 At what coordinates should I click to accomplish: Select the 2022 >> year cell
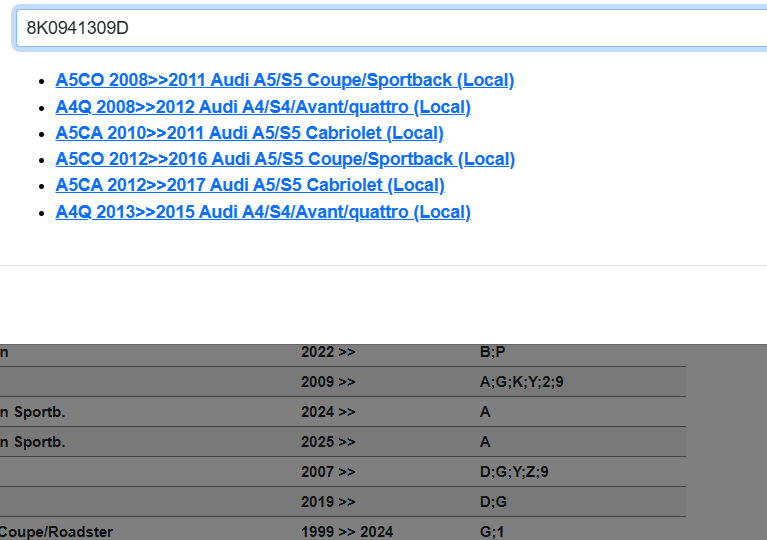click(x=328, y=352)
